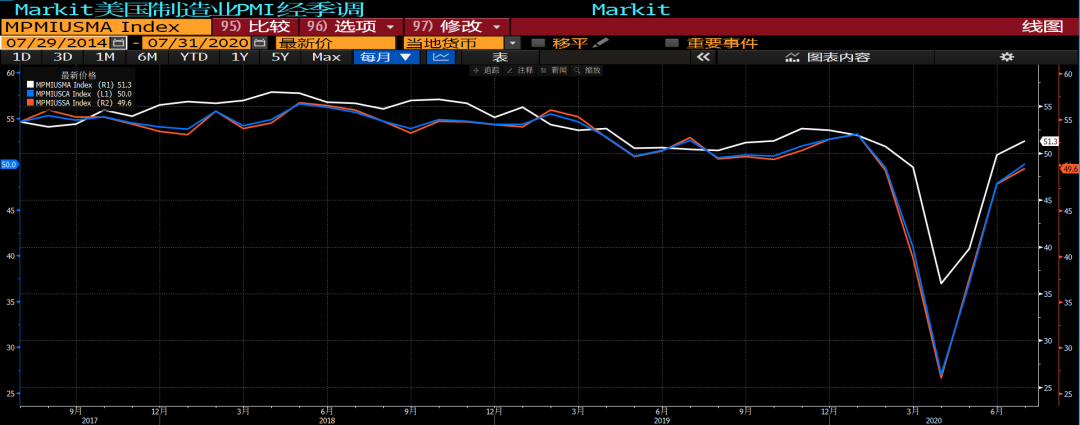
Task: Open the start date calendar picker icon
Action: tap(118, 43)
